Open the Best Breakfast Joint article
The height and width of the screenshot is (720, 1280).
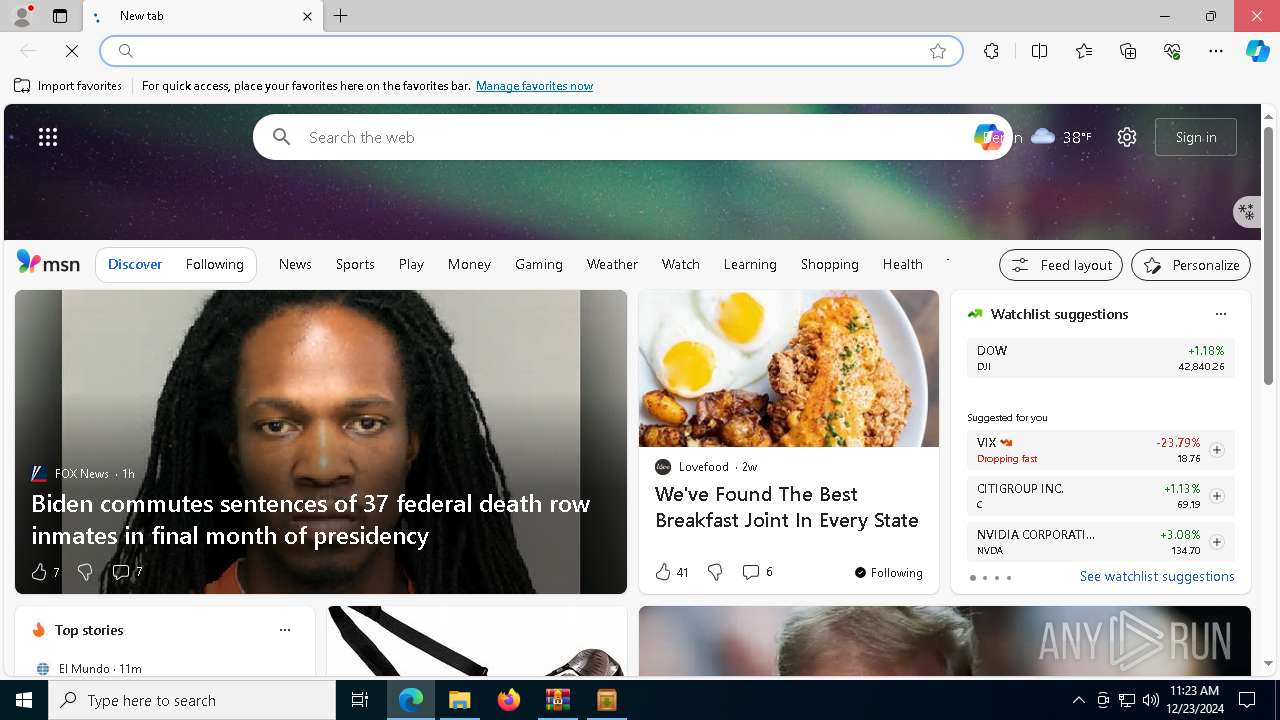(787, 507)
